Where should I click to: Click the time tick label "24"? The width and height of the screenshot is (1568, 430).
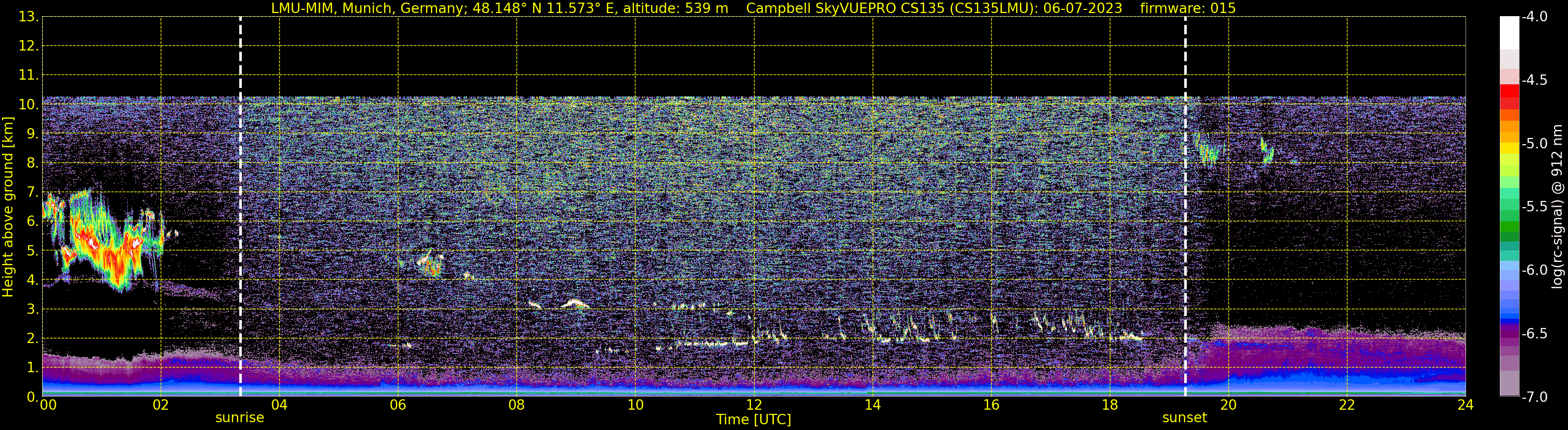click(x=1465, y=405)
